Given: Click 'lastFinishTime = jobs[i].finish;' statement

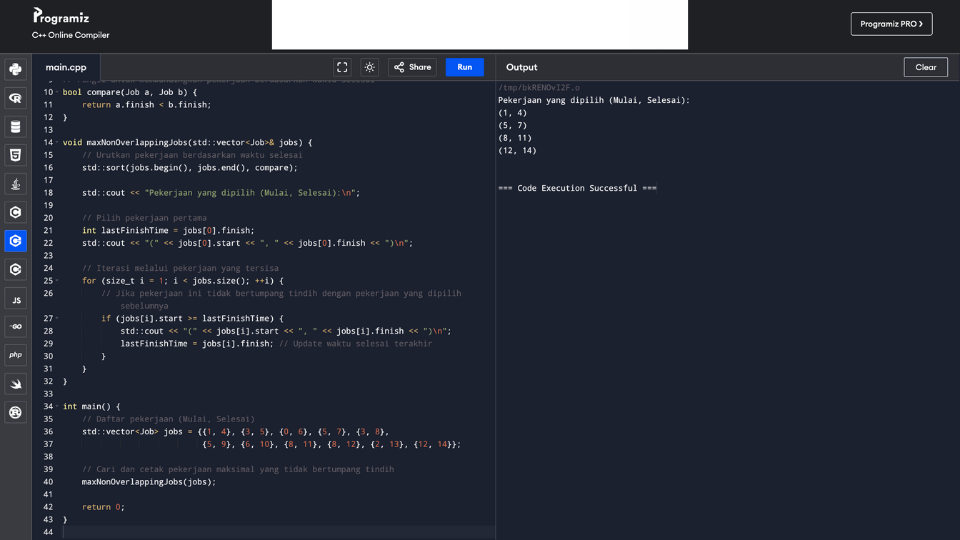Looking at the screenshot, I should [x=197, y=343].
